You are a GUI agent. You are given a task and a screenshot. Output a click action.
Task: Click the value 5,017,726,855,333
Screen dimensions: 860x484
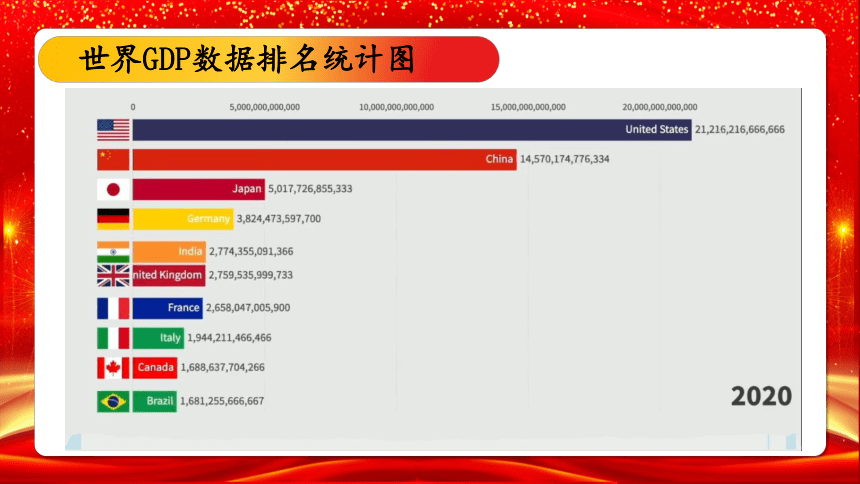[x=310, y=189]
